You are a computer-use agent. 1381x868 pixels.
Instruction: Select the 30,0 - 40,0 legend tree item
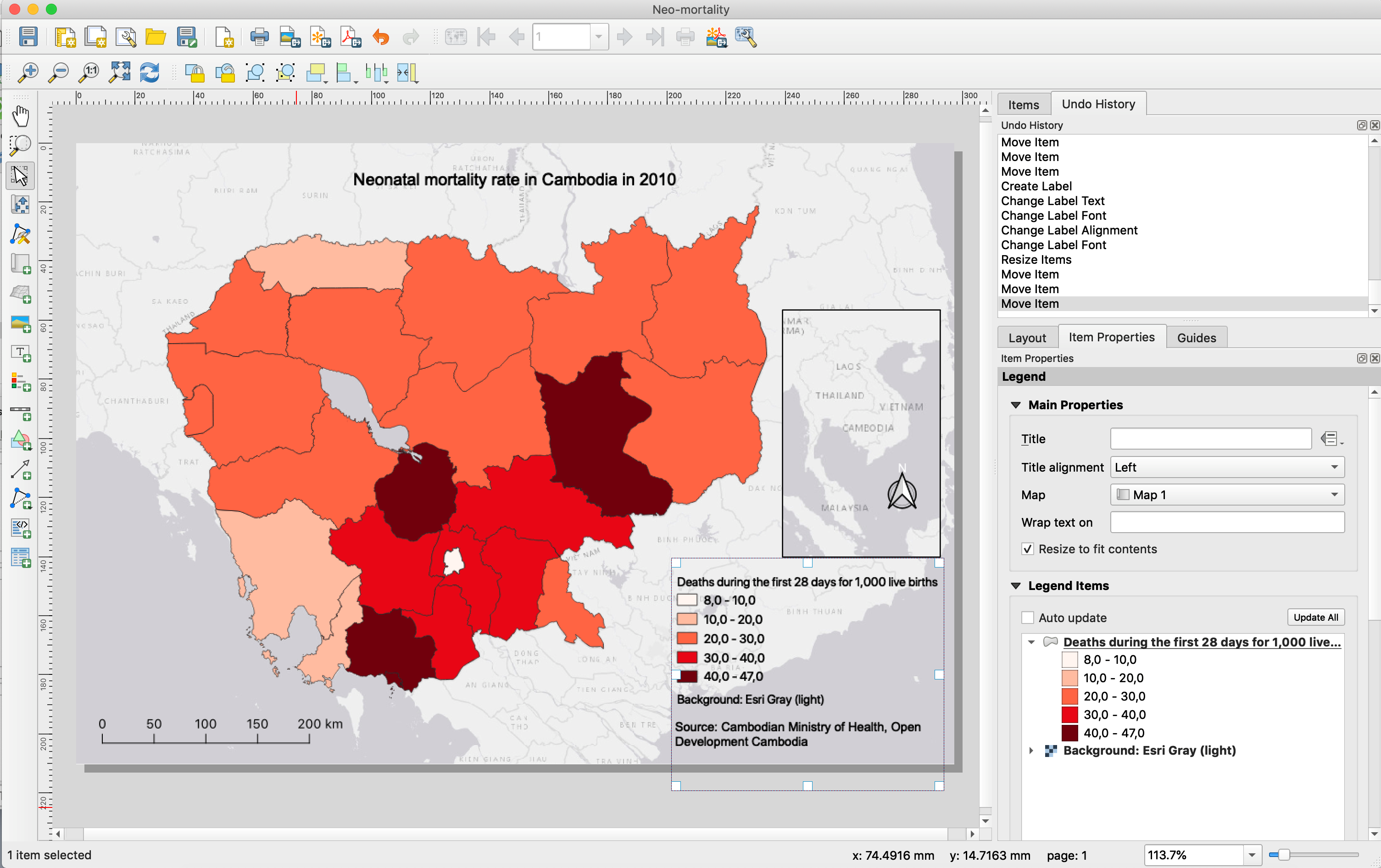pyautogui.click(x=1114, y=715)
